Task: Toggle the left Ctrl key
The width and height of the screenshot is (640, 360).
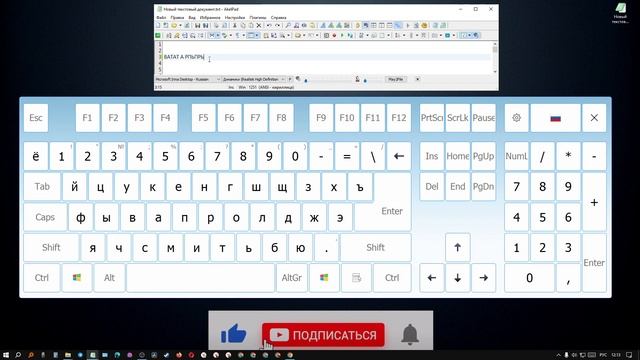Action: tap(42, 278)
